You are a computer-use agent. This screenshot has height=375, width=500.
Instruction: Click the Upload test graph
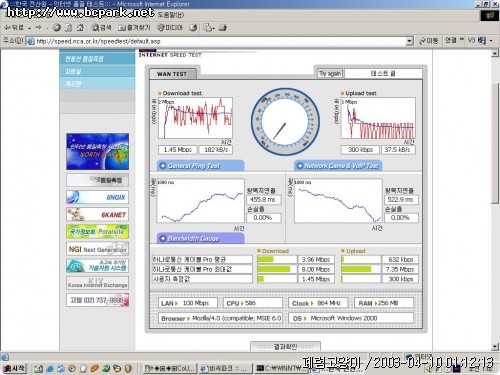378,118
